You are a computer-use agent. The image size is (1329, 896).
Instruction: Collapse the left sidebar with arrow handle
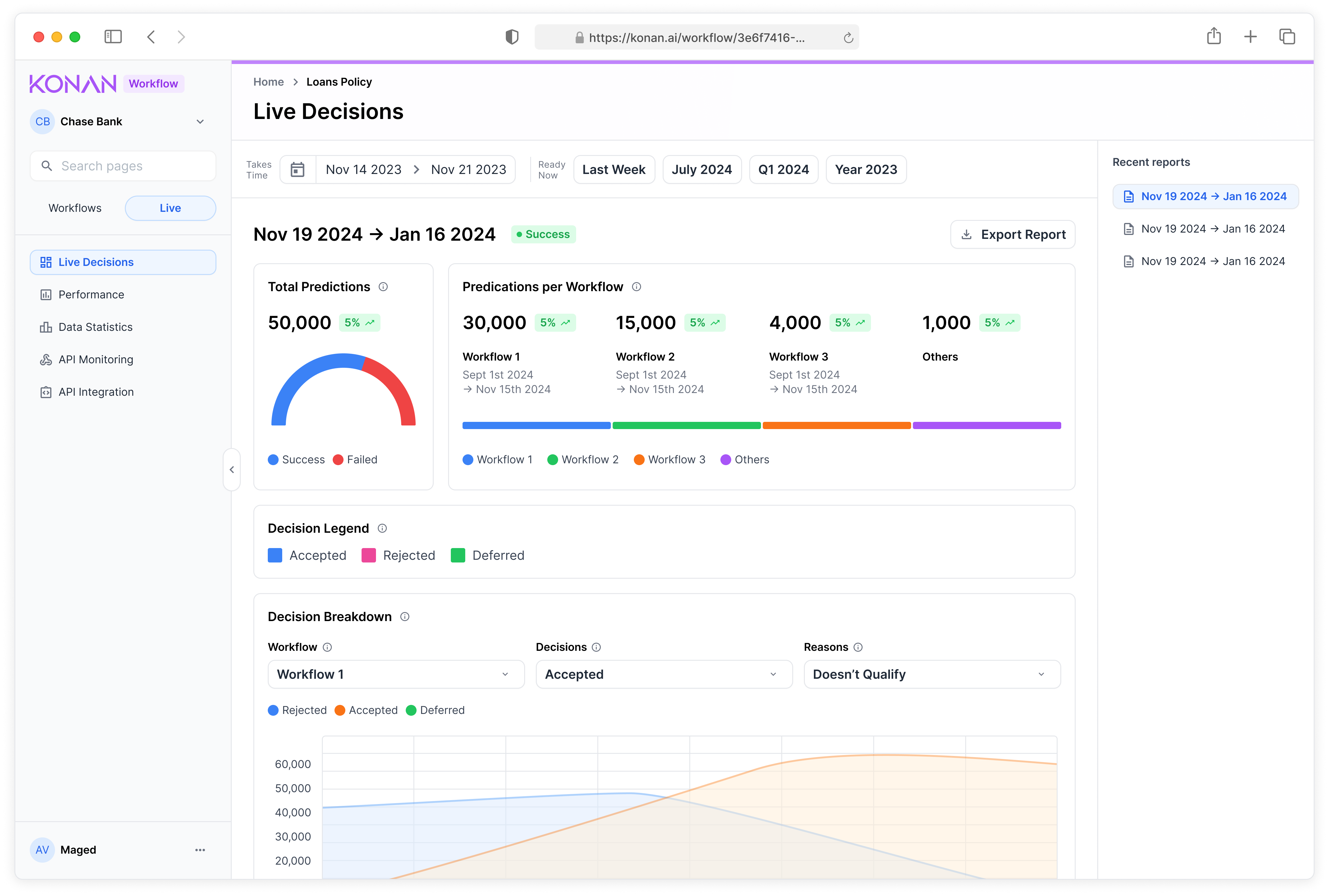(x=231, y=470)
